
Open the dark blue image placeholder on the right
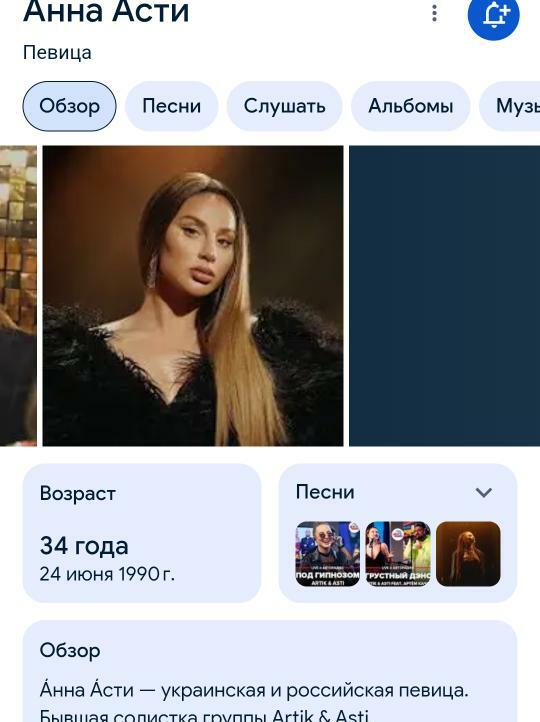click(x=444, y=296)
